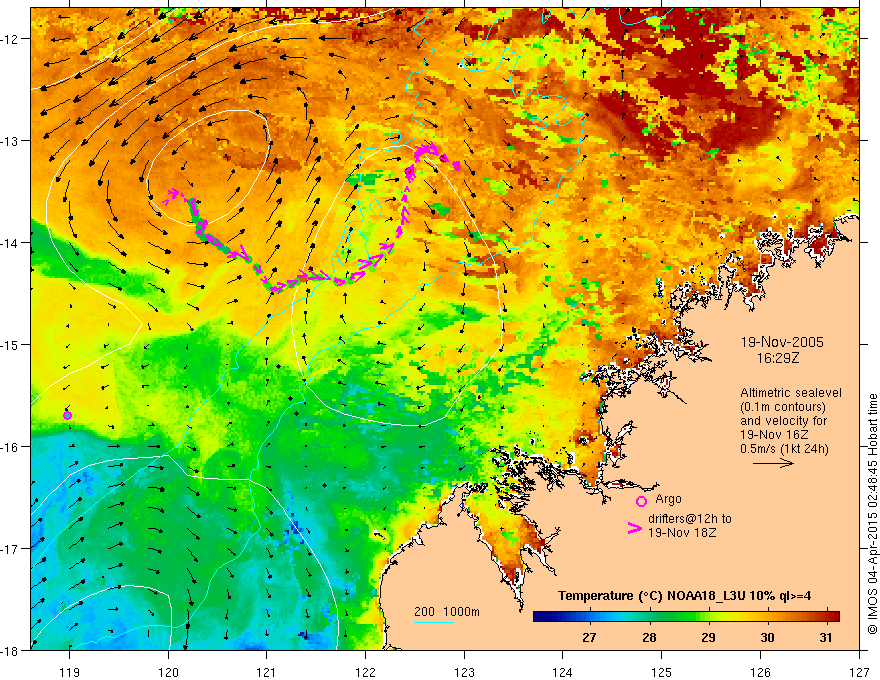Click the '(0.1m contours)' text

coord(783,407)
